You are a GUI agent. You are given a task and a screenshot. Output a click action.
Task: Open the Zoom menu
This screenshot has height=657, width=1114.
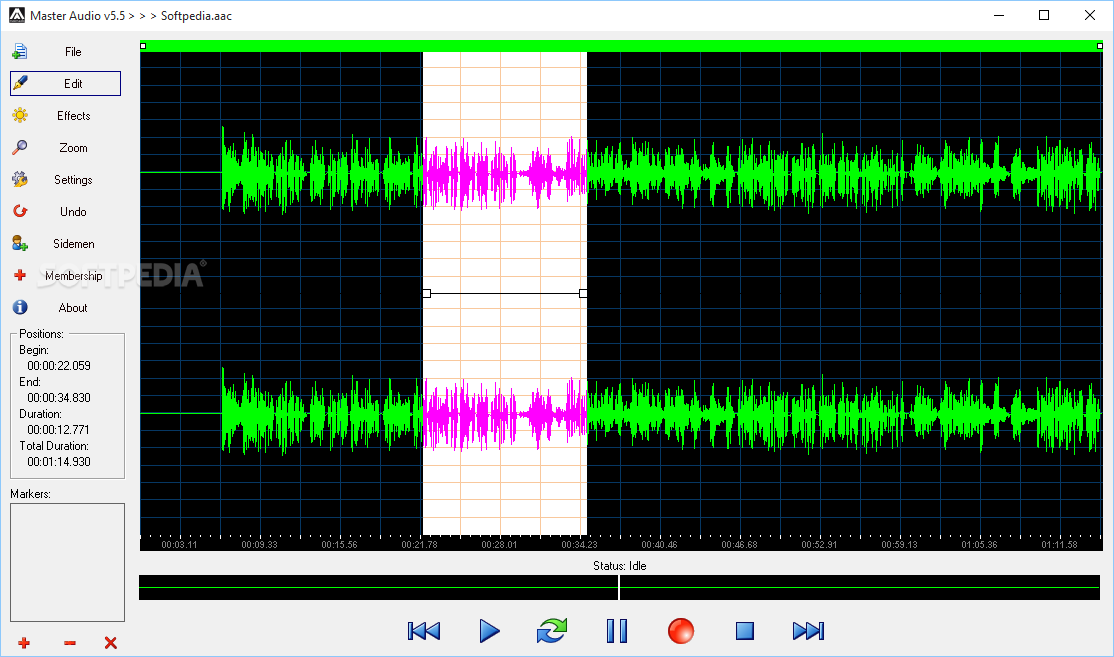(x=65, y=148)
